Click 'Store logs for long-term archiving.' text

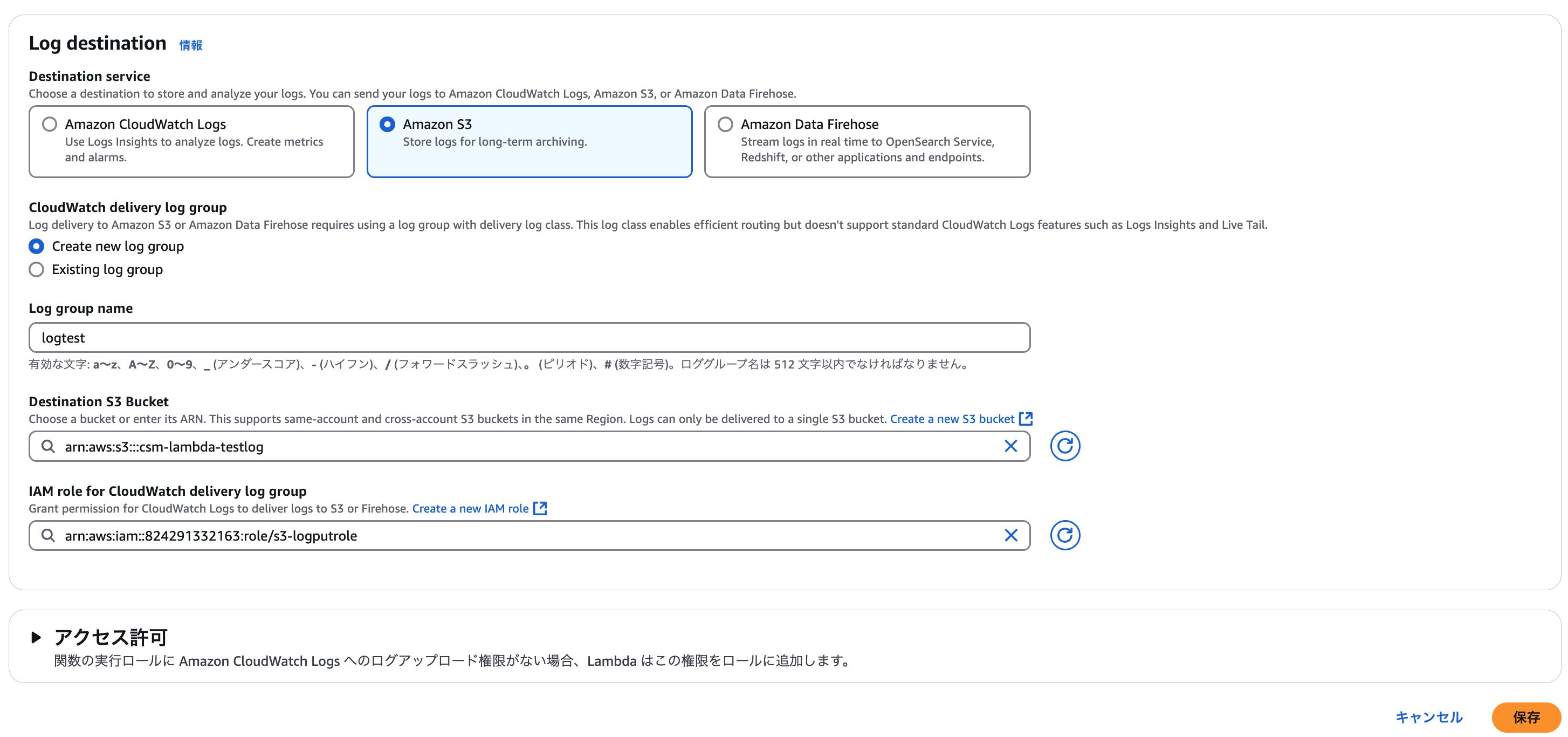point(495,141)
